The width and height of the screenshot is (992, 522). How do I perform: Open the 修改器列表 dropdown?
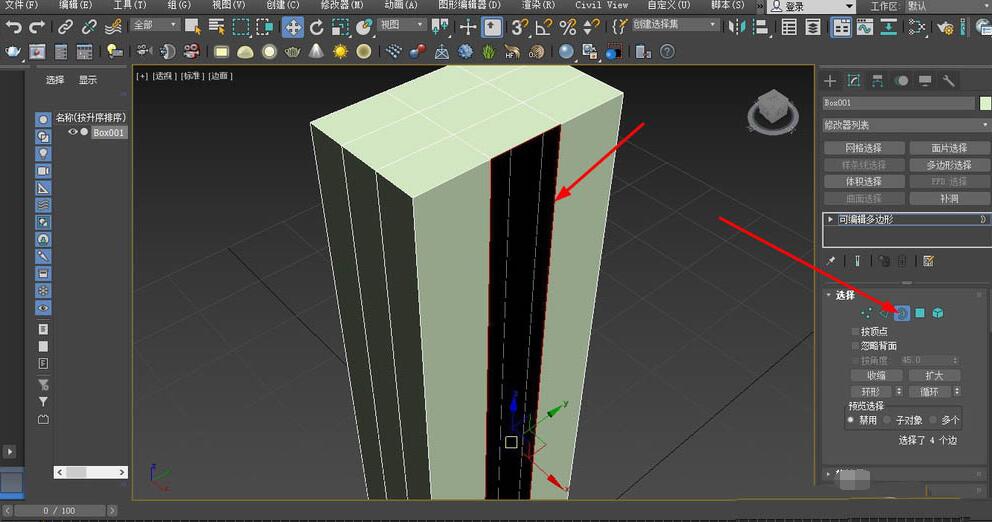(x=905, y=125)
